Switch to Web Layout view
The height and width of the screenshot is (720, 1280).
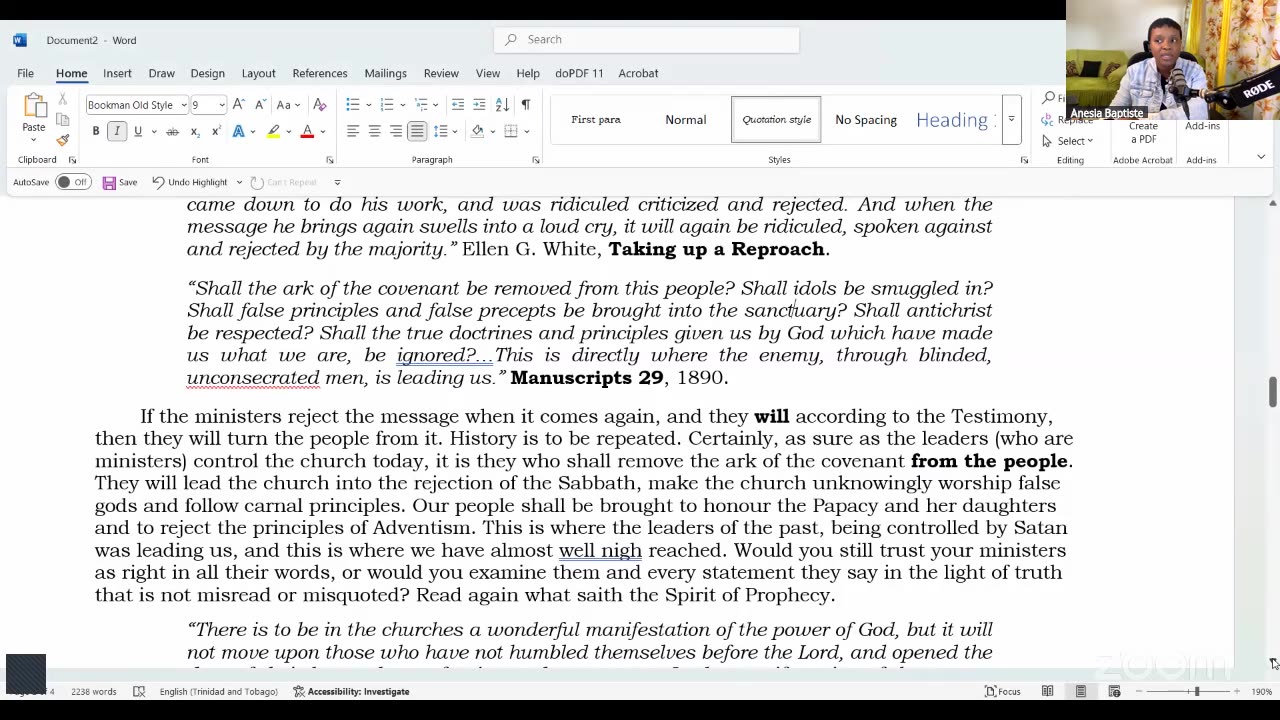(1114, 691)
